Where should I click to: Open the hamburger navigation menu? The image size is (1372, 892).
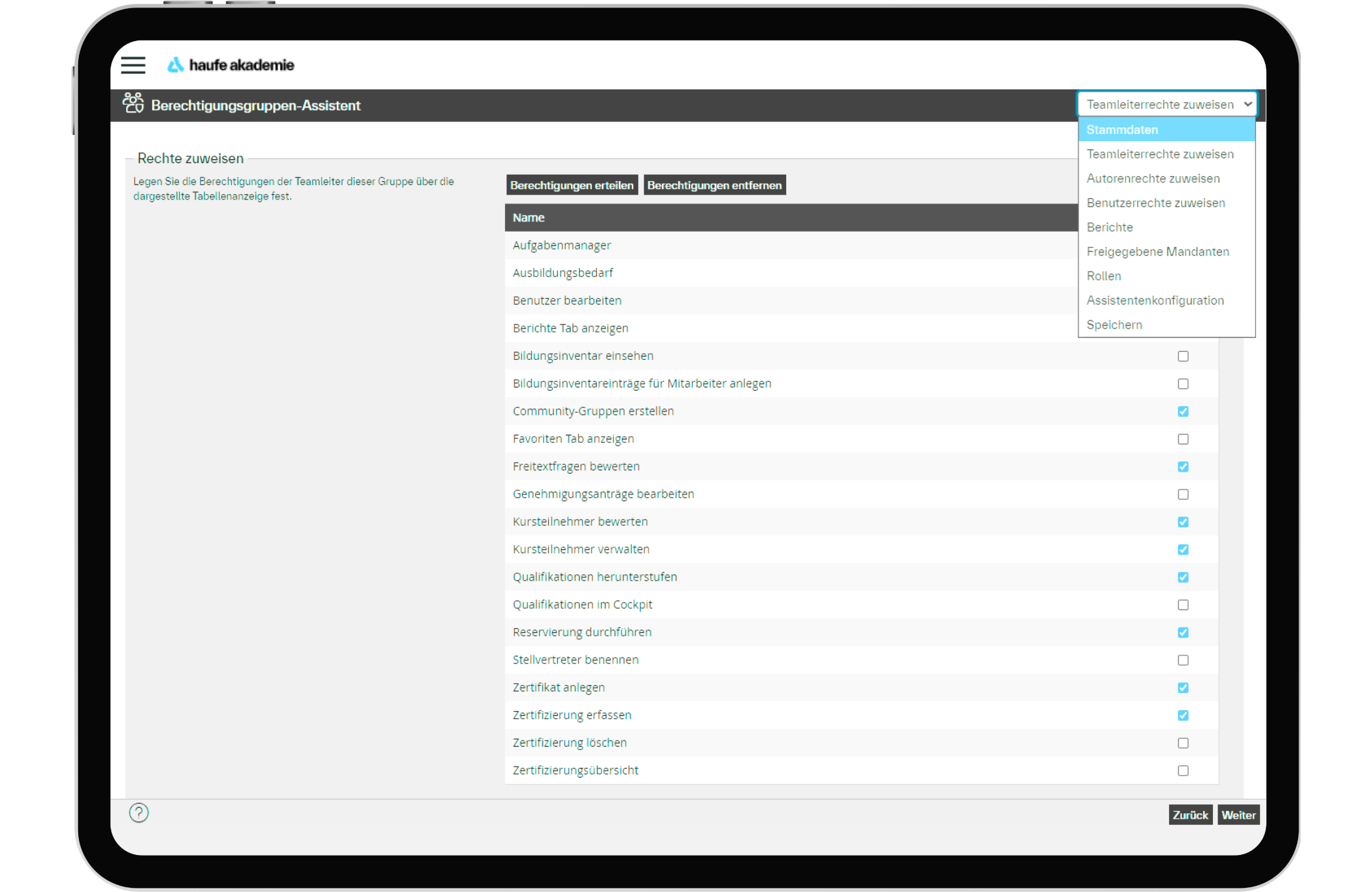coord(133,65)
